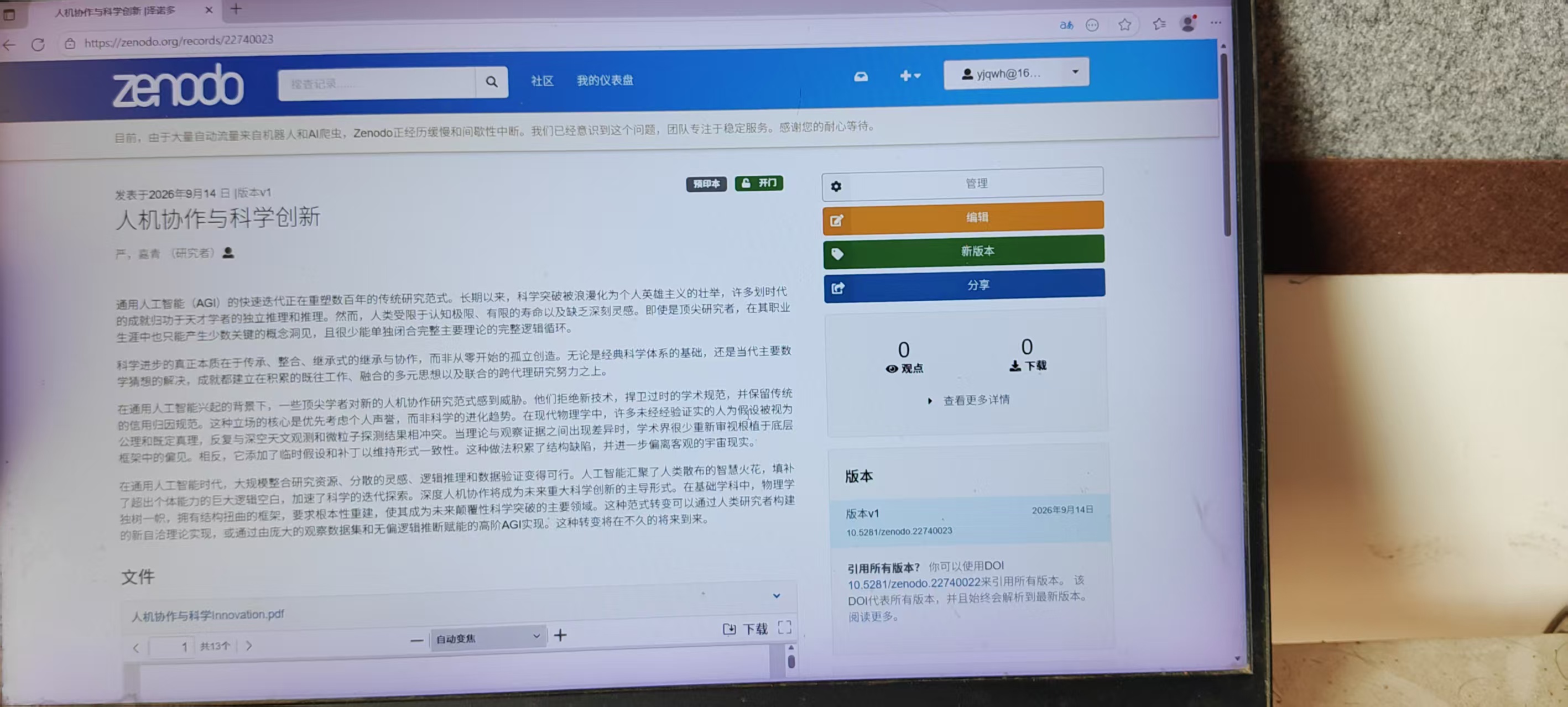Click the orange 编辑 edit button
This screenshot has height=707, width=1568.
[x=963, y=218]
